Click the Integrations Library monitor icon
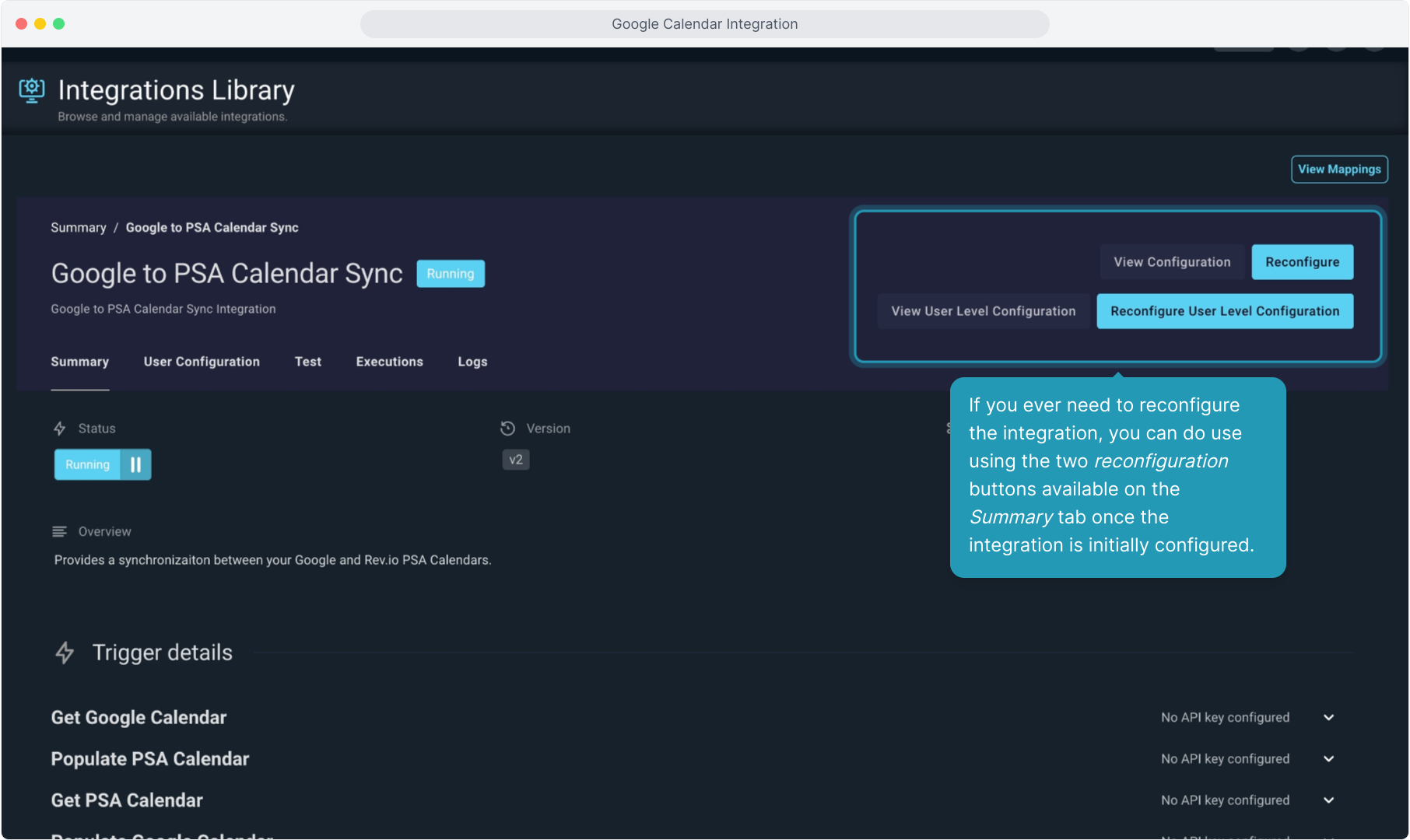Image resolution: width=1410 pixels, height=840 pixels. [32, 90]
